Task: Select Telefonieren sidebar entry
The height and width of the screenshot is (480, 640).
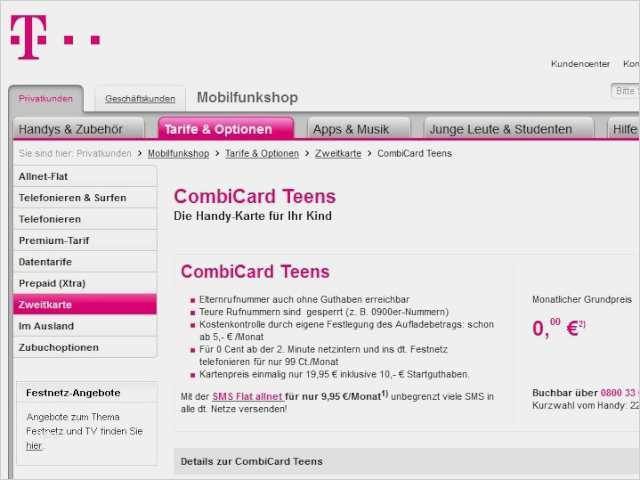Action: point(85,219)
